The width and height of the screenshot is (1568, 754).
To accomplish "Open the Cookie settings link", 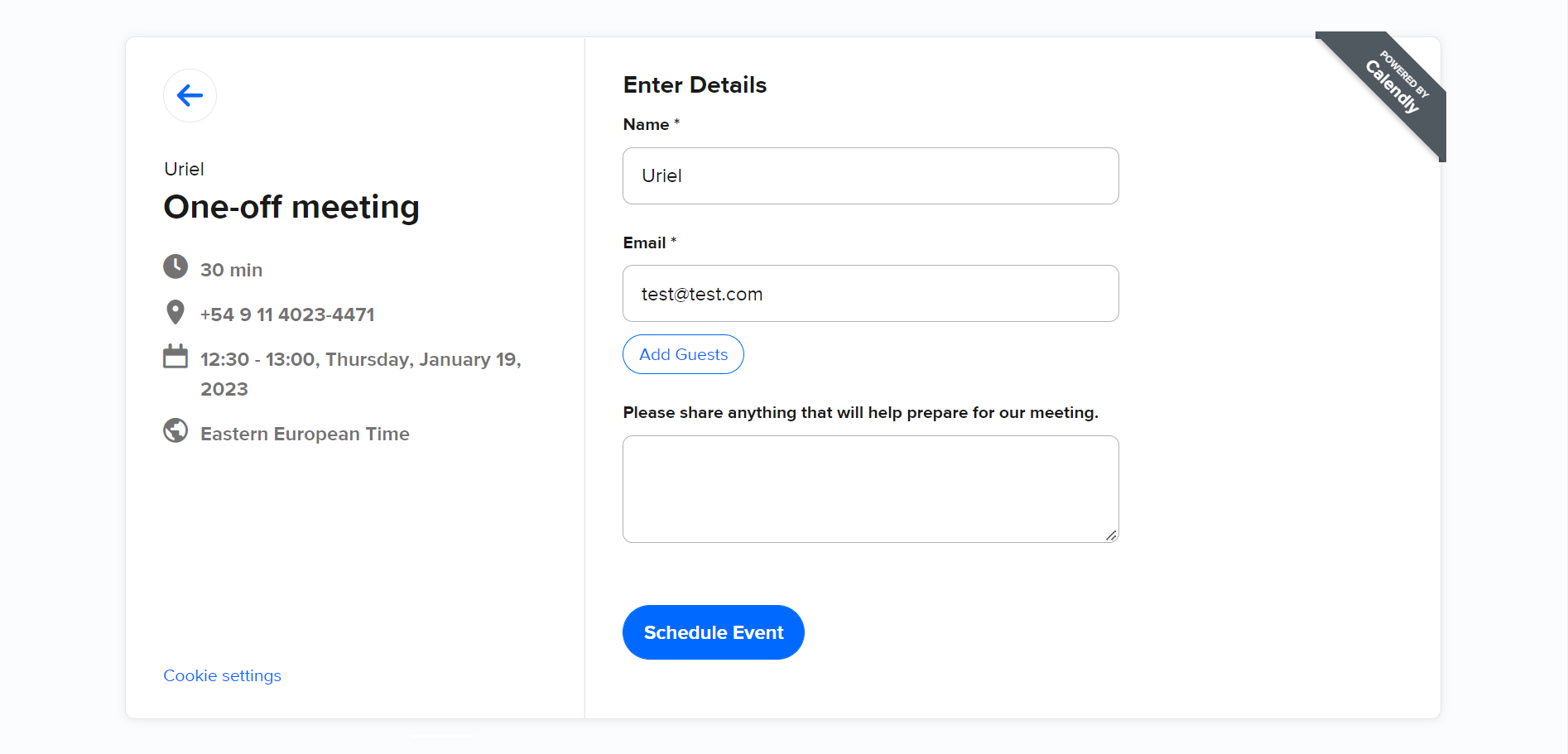I will (222, 676).
